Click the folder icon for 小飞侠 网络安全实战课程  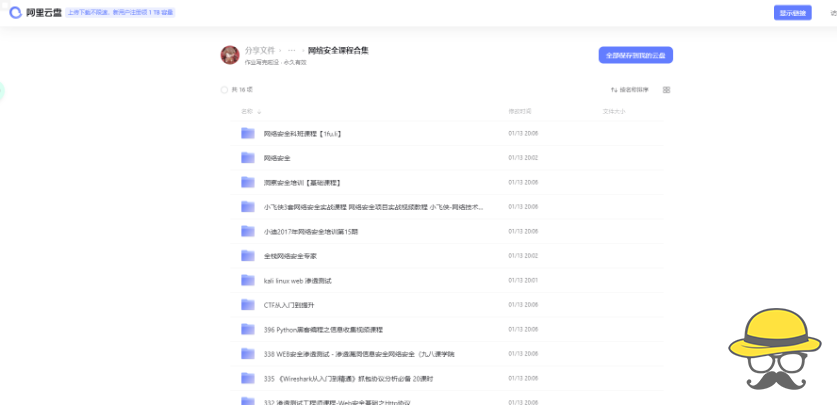[248, 207]
